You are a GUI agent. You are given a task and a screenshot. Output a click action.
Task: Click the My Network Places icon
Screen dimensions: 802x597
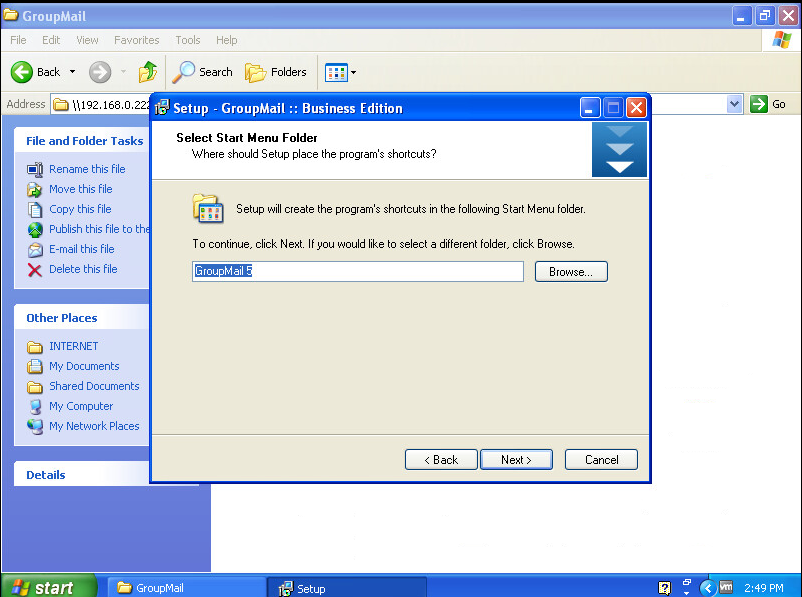[35, 426]
